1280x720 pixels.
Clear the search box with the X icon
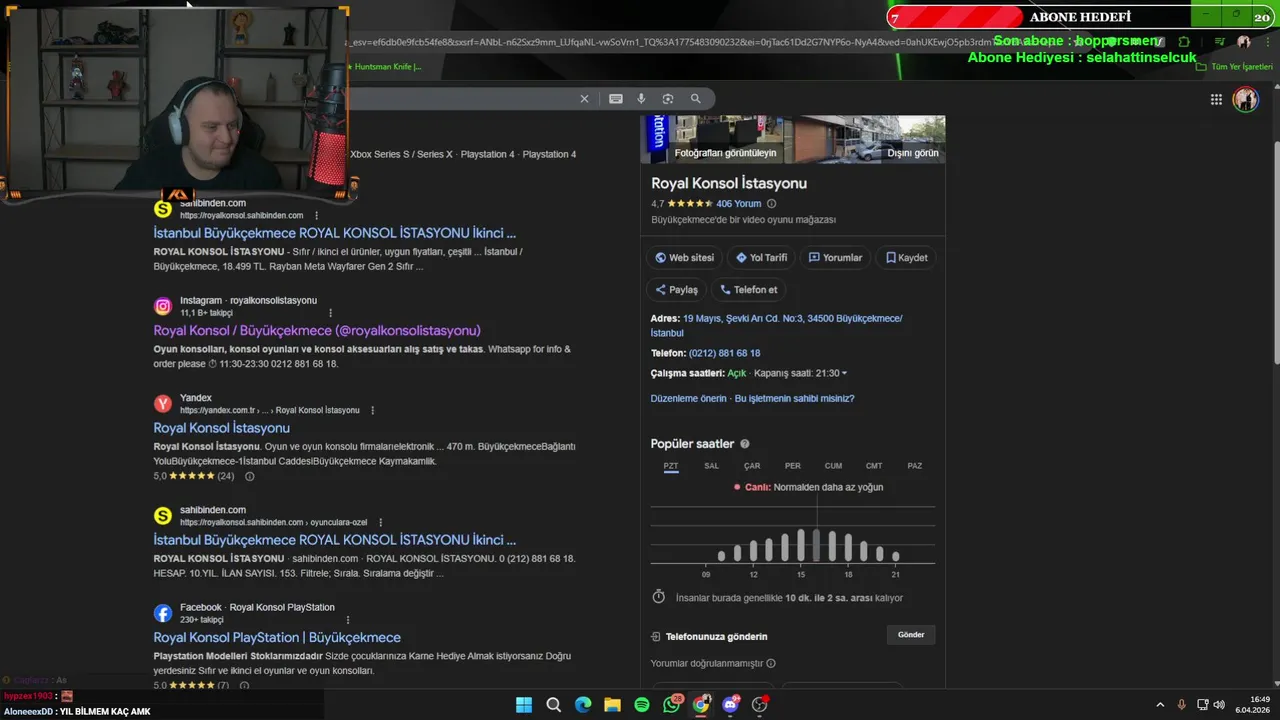(584, 99)
